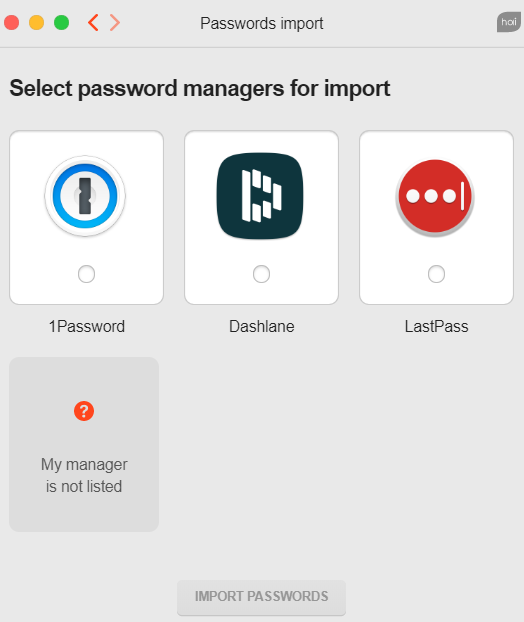Click the 1Password keyhole logo
524x622 pixels.
[85, 196]
